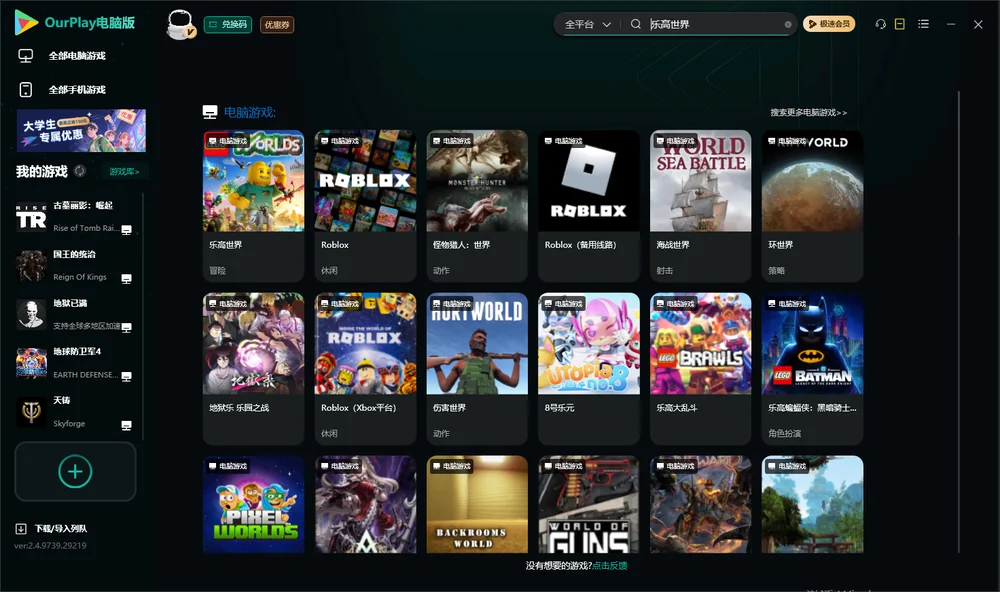This screenshot has height=592, width=1000.
Task: Click the 电脑游戏 tag on 乐高世界 card
Action: coord(228,140)
